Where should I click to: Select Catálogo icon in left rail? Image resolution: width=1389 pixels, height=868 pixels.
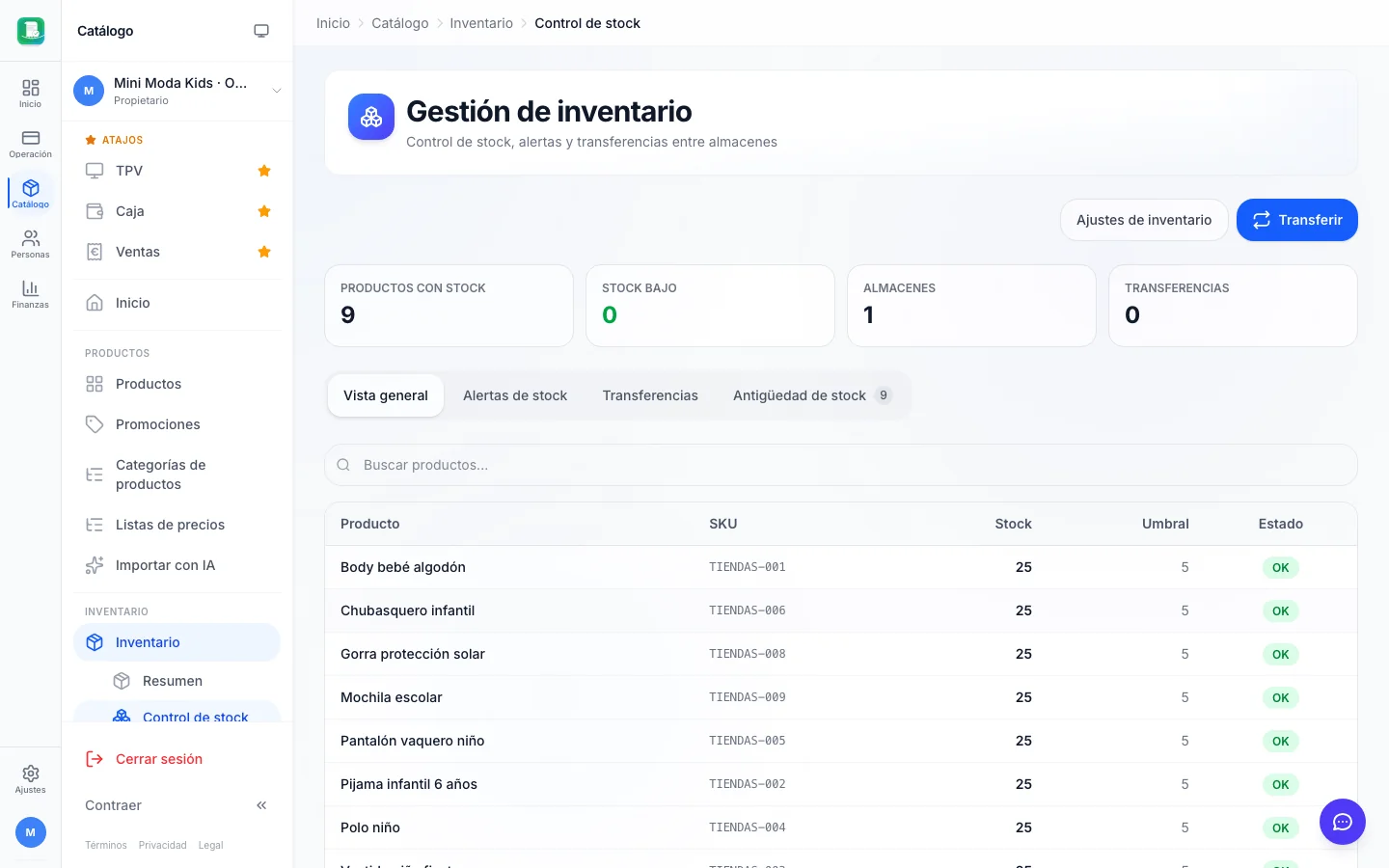click(x=30, y=194)
